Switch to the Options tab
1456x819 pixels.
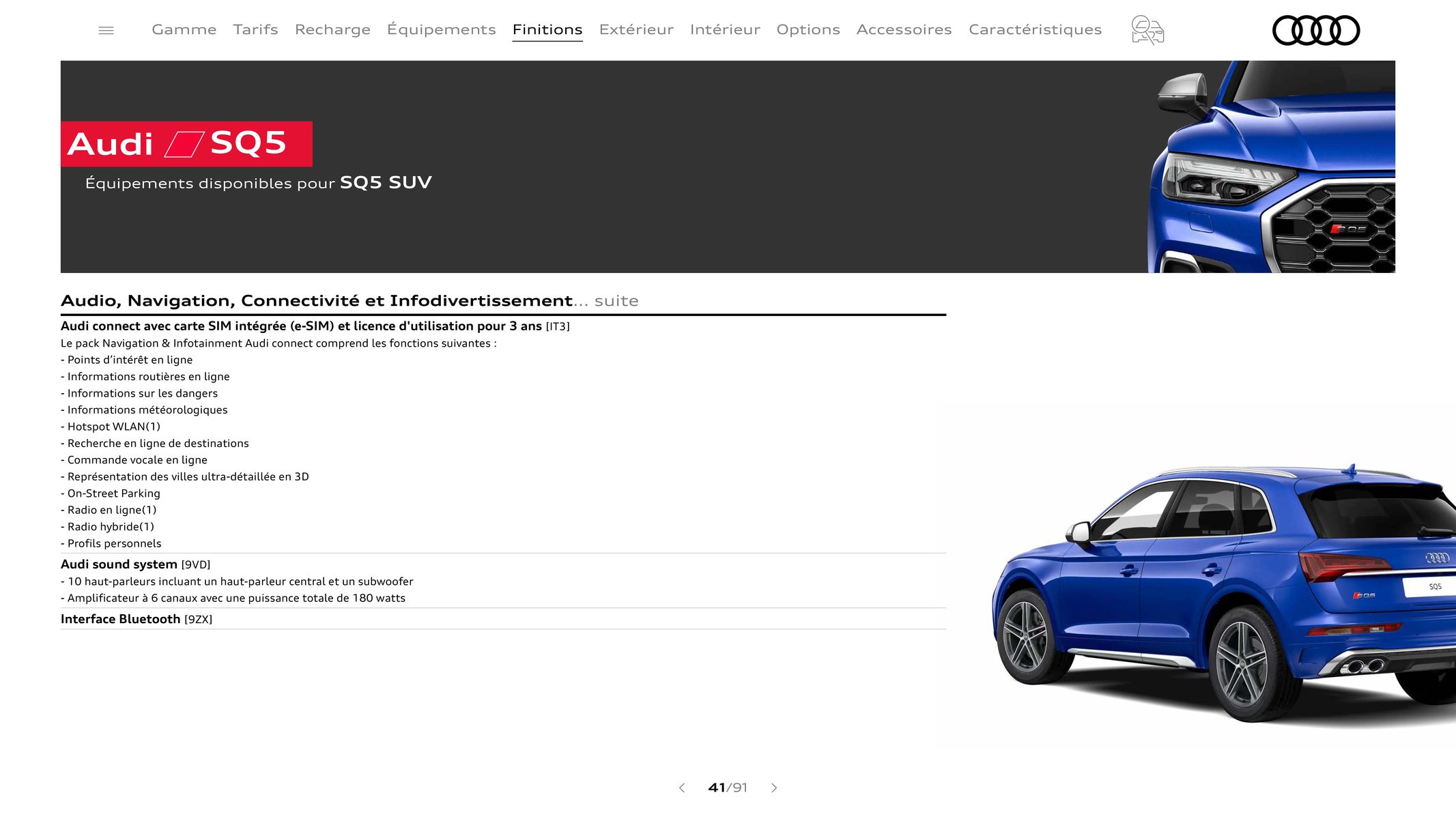pyautogui.click(x=808, y=29)
